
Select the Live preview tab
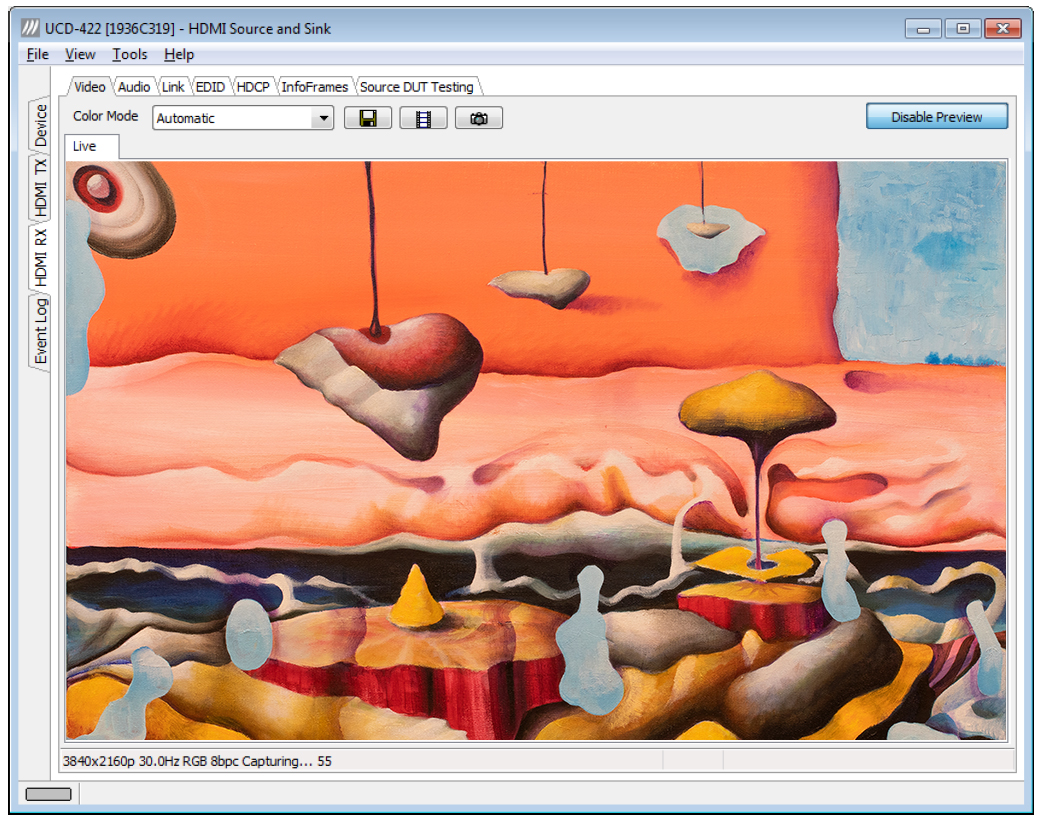click(x=92, y=146)
